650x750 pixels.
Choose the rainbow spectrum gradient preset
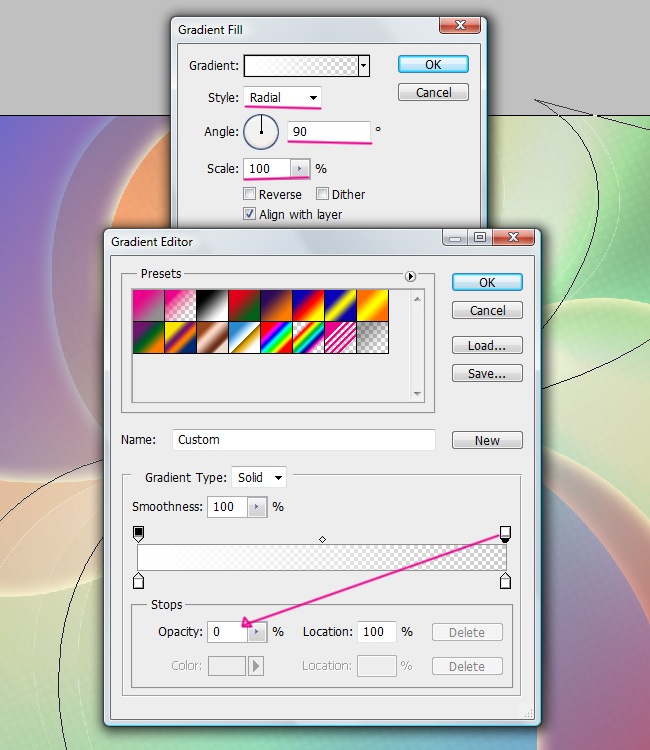point(276,336)
